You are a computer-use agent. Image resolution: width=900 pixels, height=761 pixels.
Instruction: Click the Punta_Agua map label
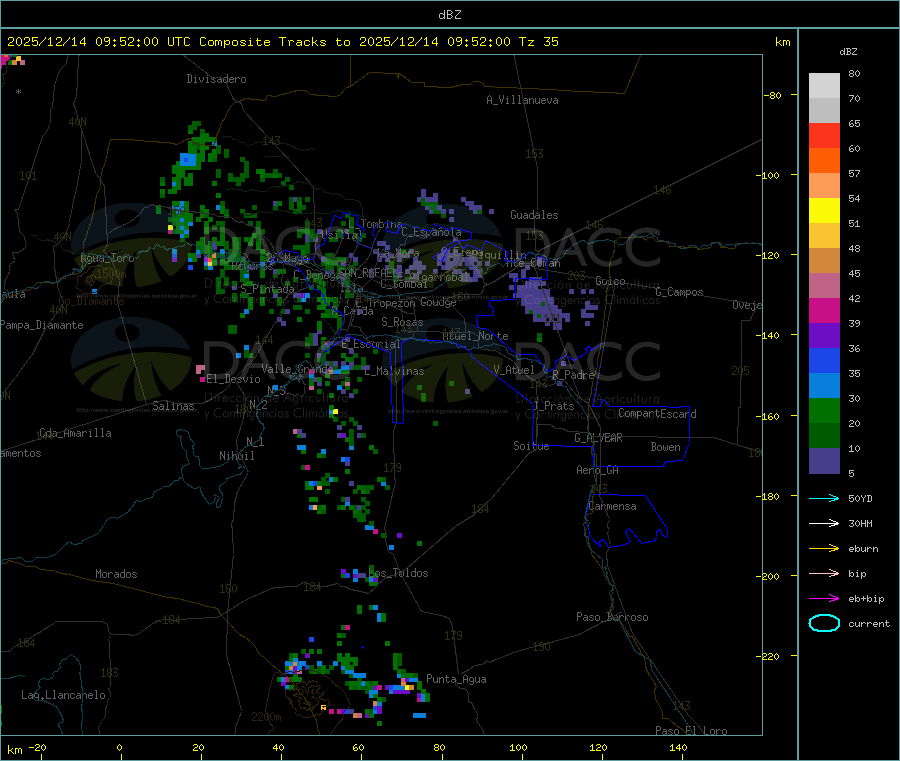(x=456, y=679)
